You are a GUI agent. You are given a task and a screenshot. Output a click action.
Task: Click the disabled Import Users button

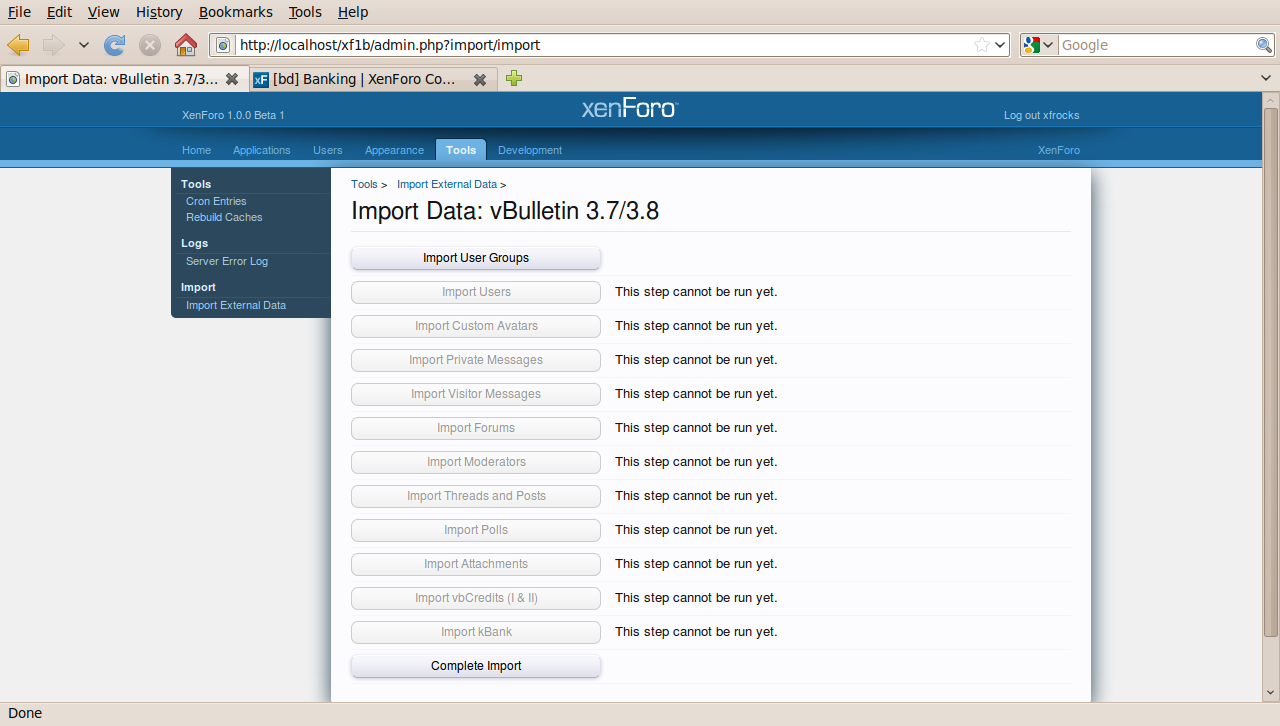tap(476, 292)
